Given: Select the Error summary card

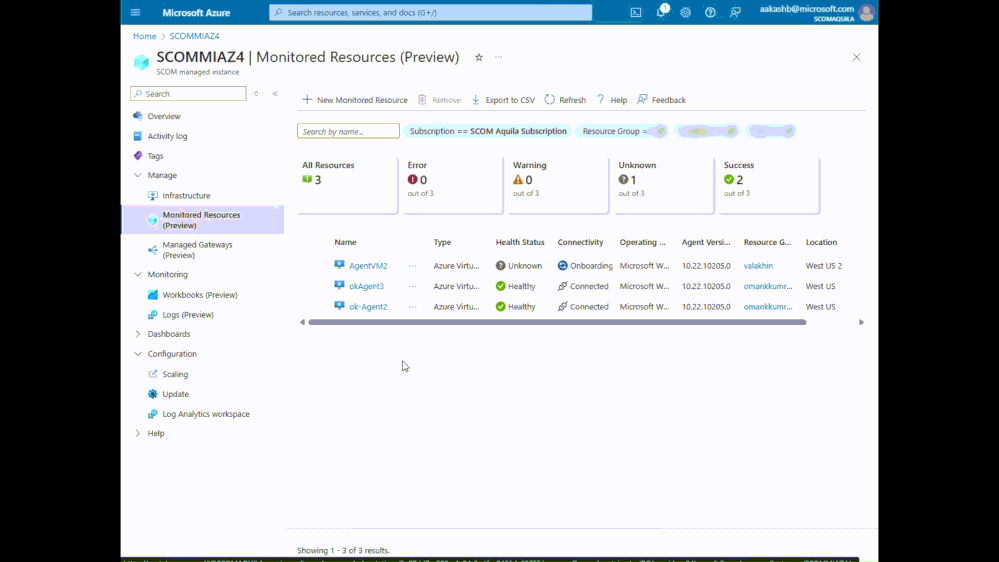Looking at the screenshot, I should (453, 185).
